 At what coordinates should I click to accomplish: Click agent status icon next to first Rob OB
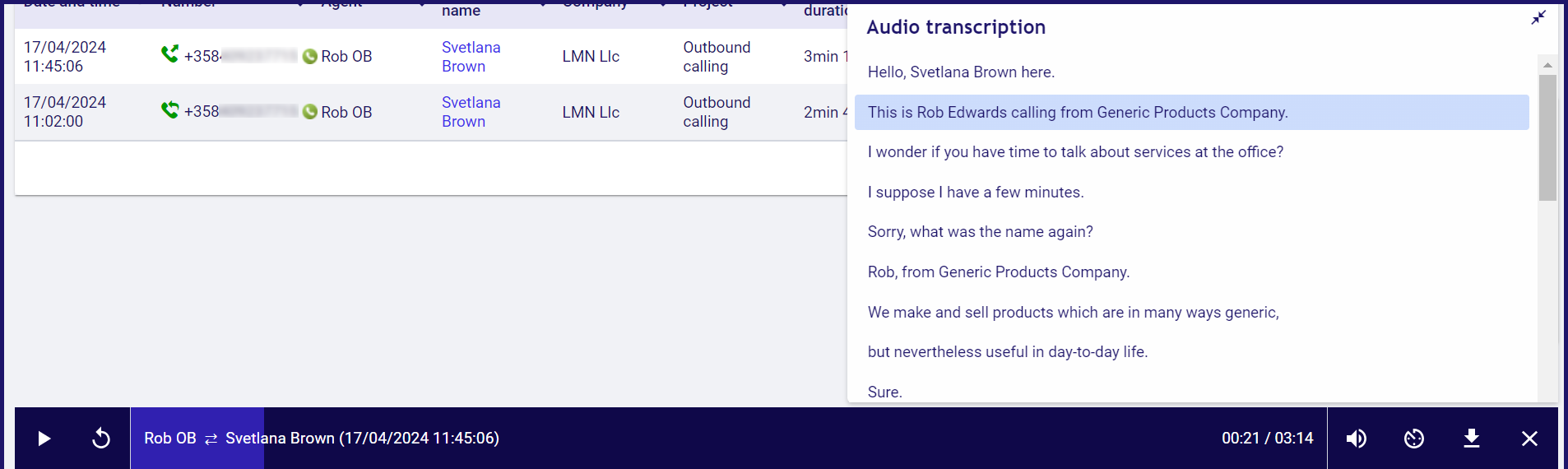(310, 57)
